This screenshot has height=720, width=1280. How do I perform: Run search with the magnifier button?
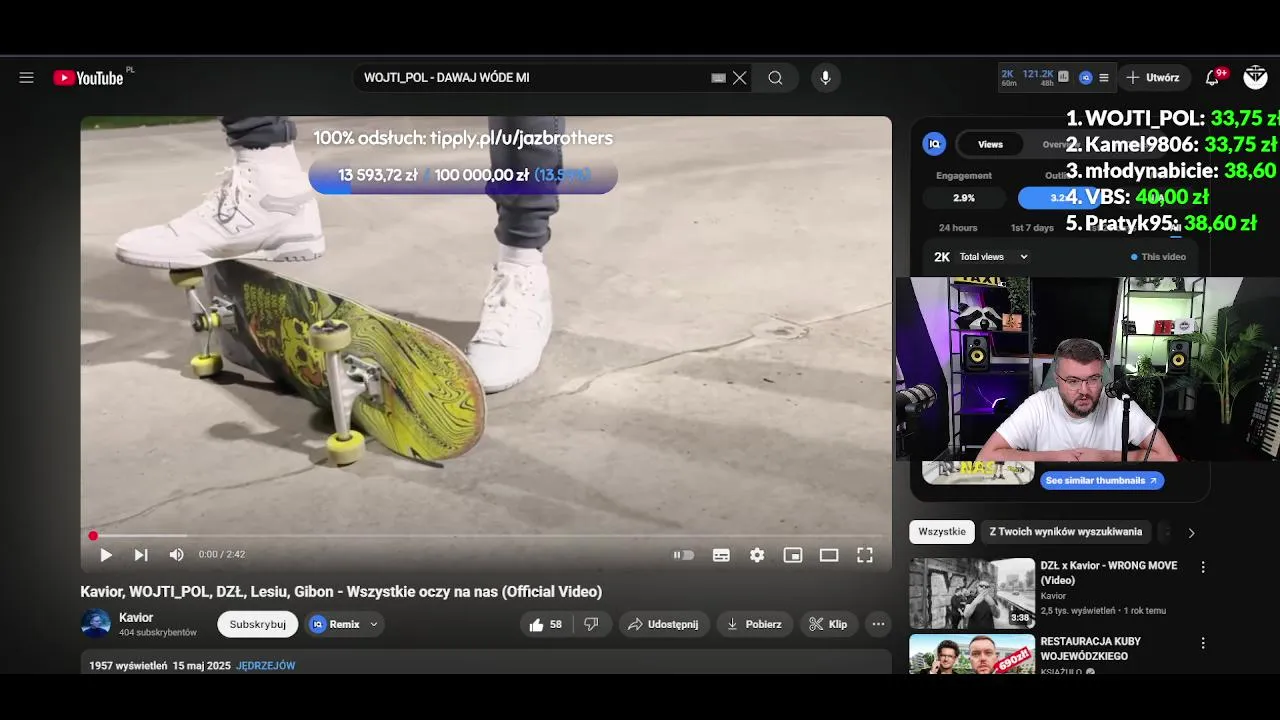775,78
